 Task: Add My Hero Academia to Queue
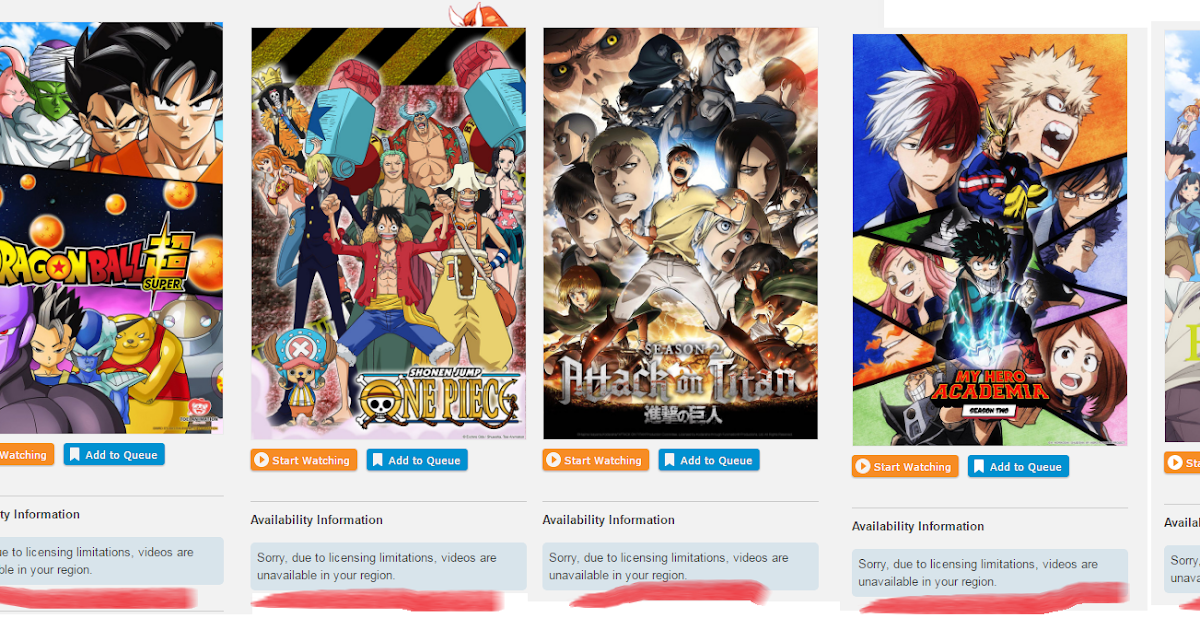[x=1018, y=466]
